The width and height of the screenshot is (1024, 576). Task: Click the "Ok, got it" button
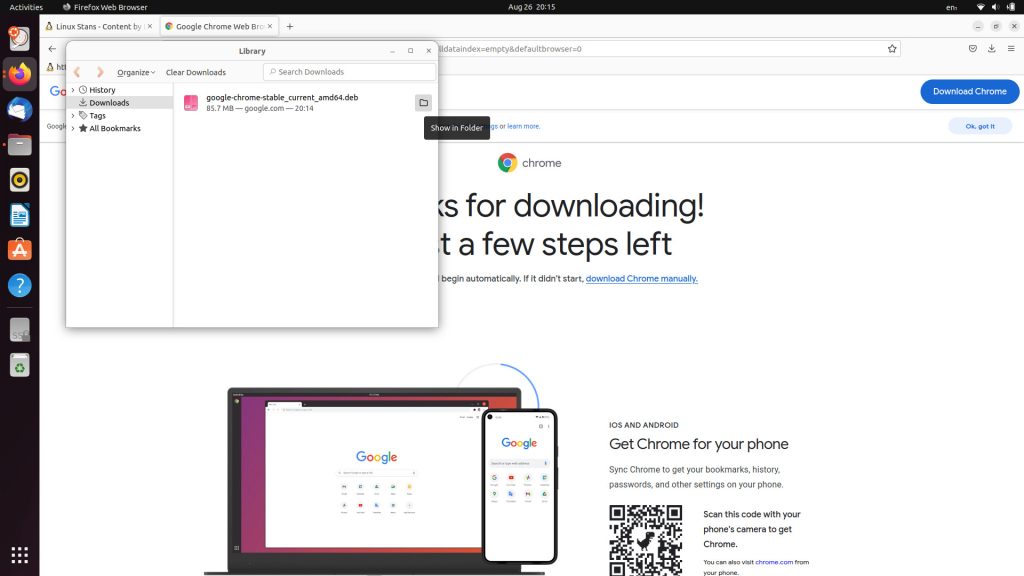(x=980, y=126)
